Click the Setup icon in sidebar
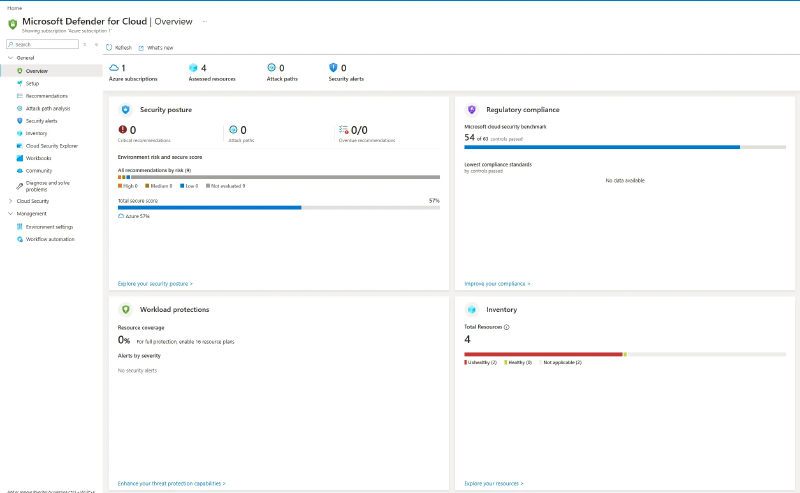The width and height of the screenshot is (800, 493). pos(20,83)
